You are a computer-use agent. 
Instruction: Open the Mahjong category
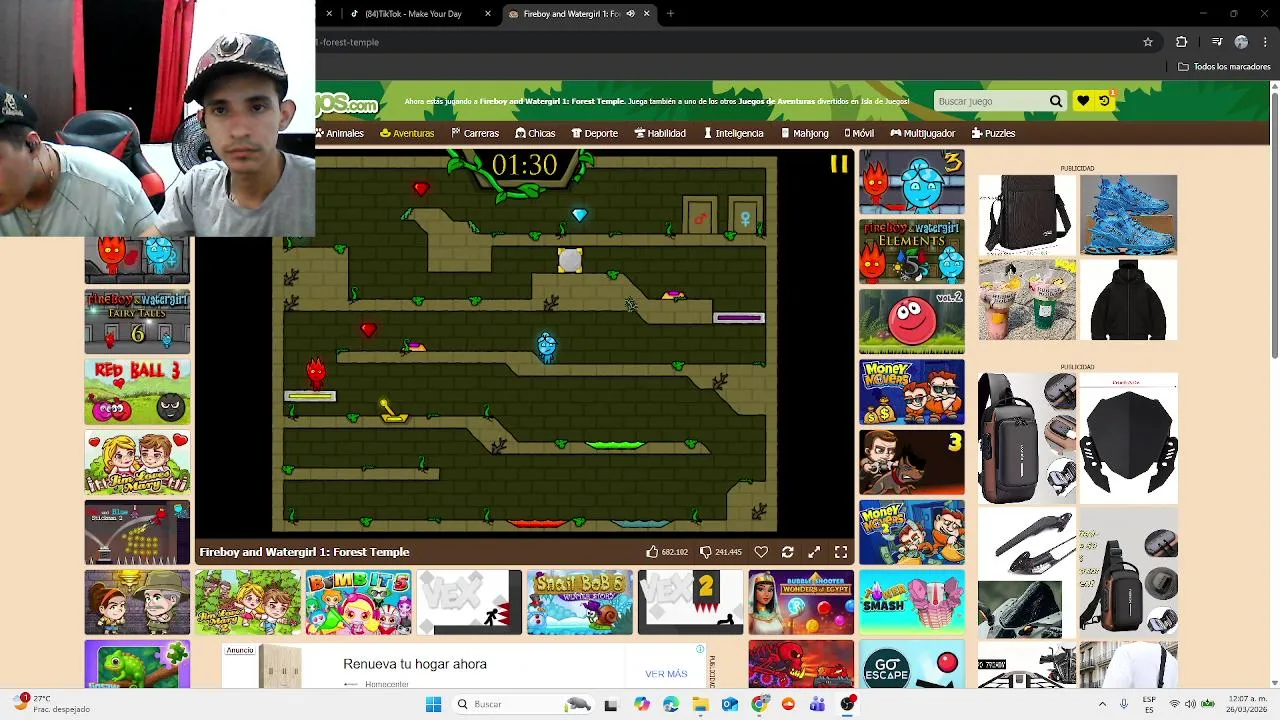click(805, 133)
